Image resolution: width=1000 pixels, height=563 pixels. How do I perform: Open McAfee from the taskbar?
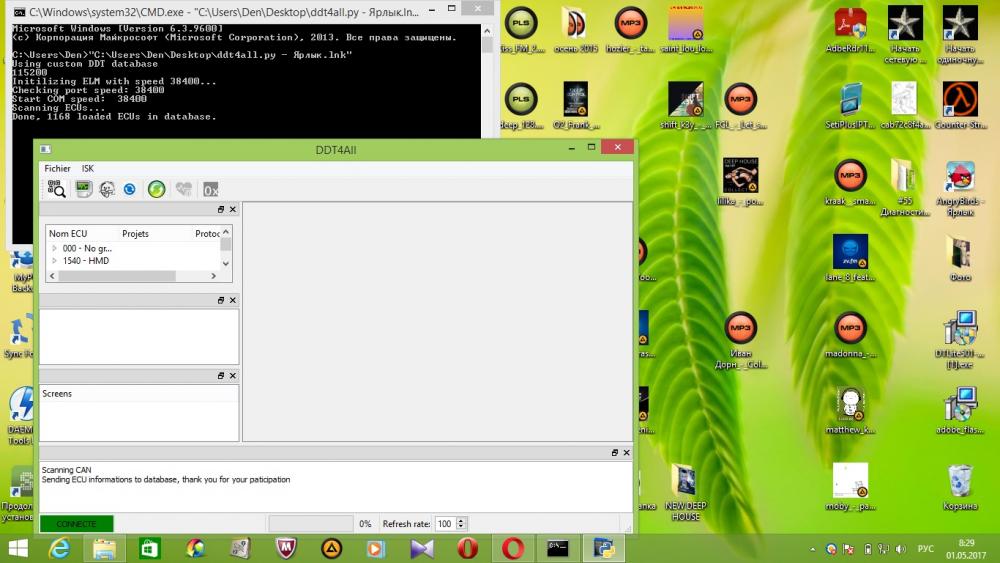click(x=286, y=548)
